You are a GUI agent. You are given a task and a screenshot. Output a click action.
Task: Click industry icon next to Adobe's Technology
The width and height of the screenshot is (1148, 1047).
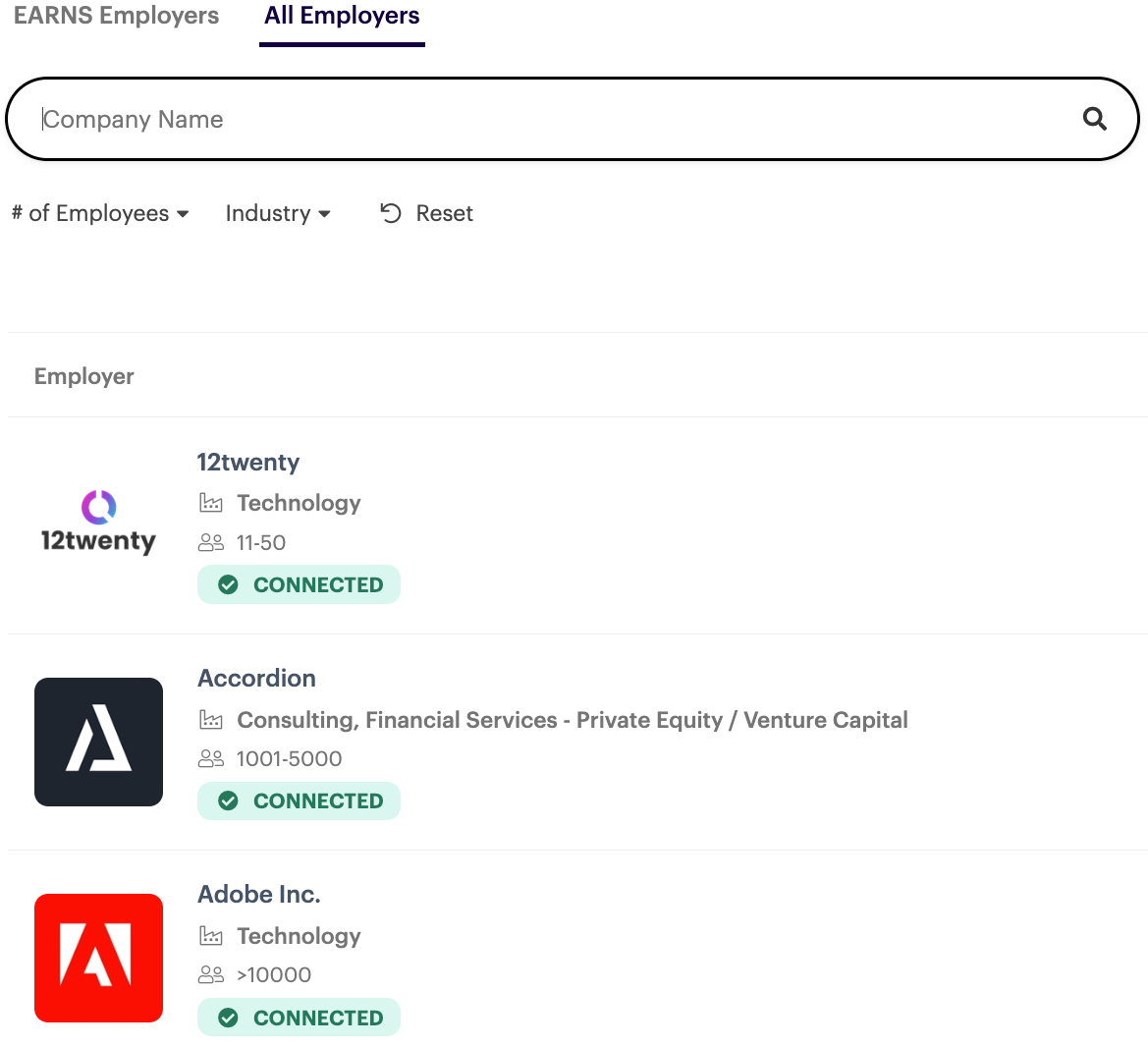pyautogui.click(x=211, y=936)
